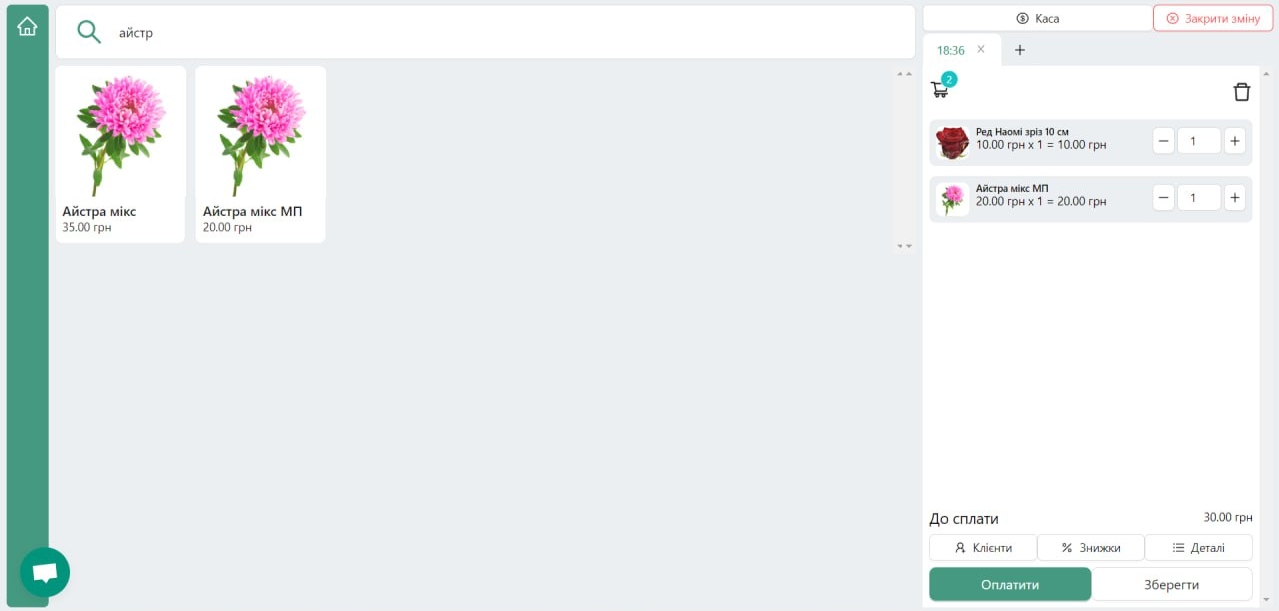Open shopping cart icon with badge
1279x611 pixels.
click(941, 88)
